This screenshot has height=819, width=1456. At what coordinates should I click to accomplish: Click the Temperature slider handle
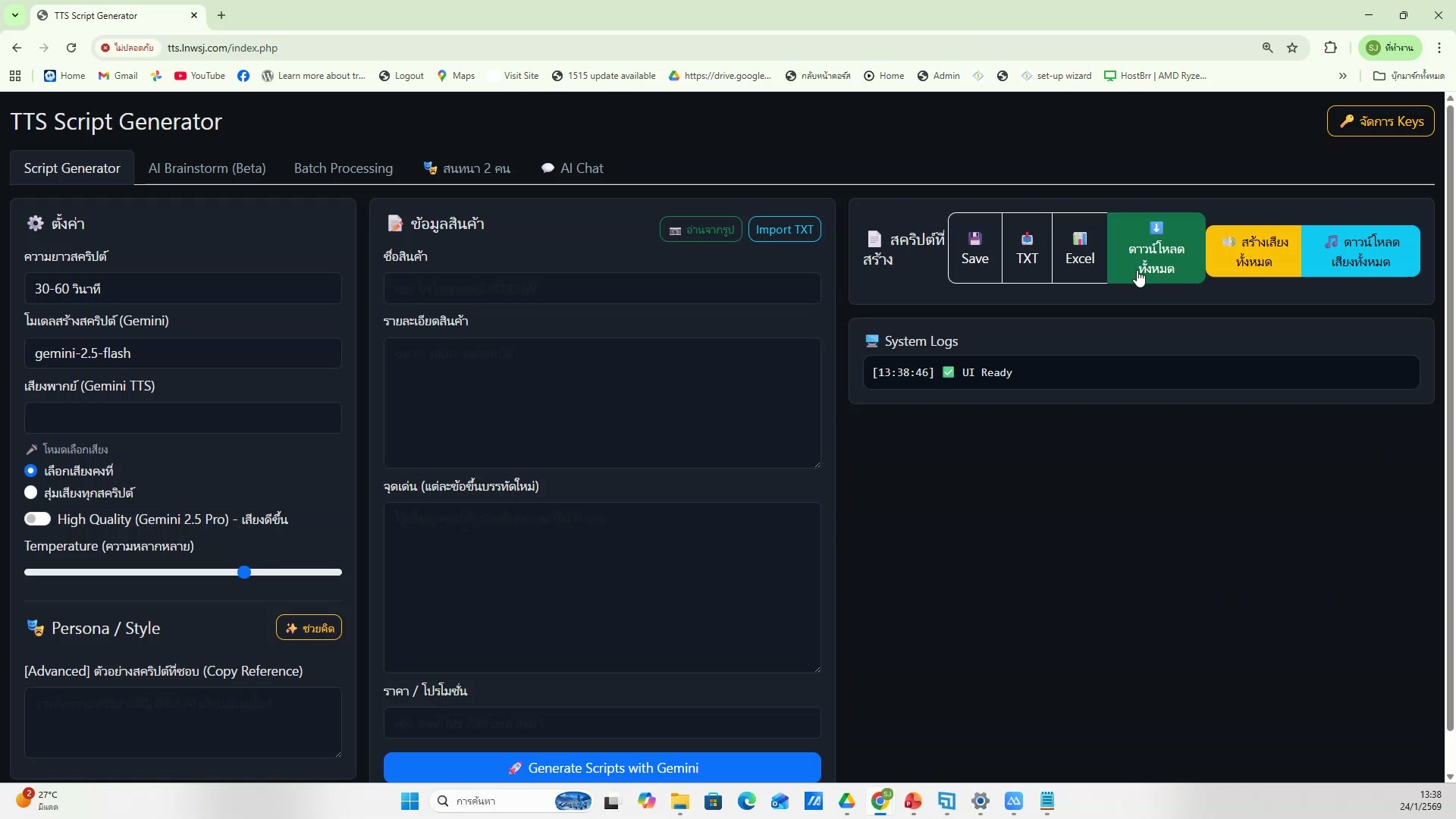tap(244, 573)
